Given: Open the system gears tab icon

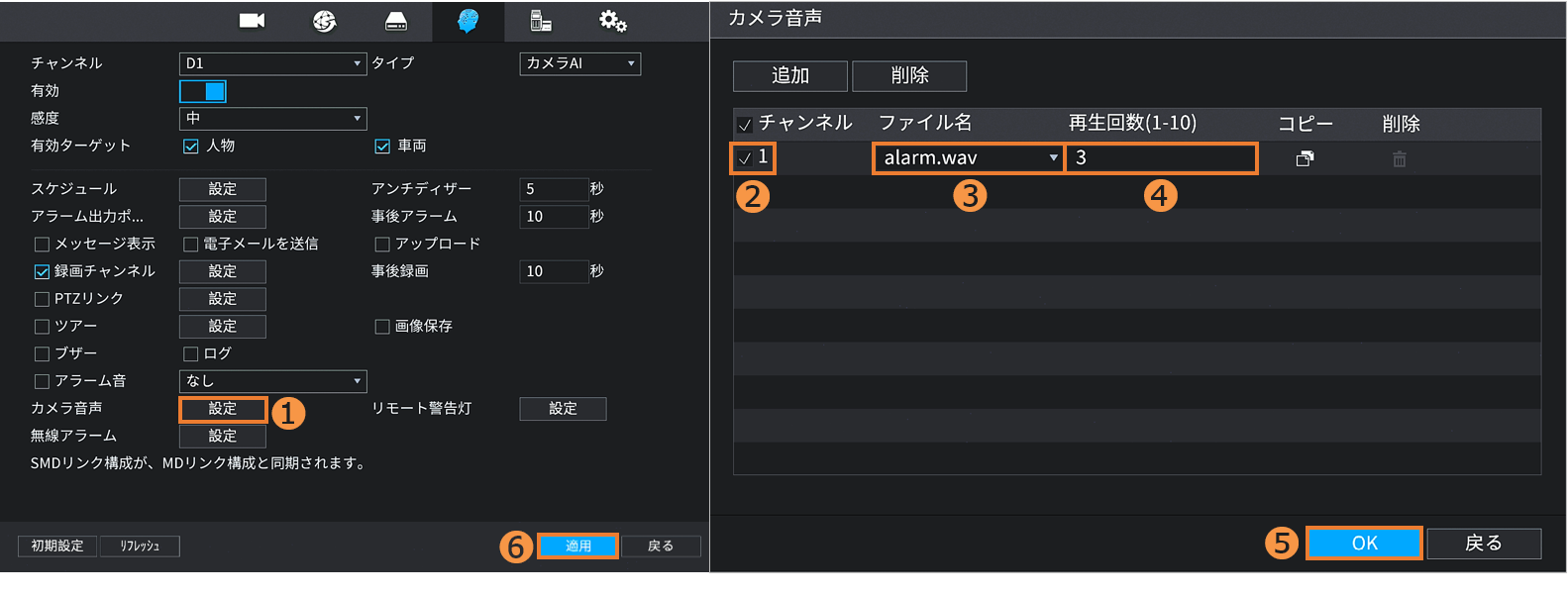Looking at the screenshot, I should click(x=612, y=21).
